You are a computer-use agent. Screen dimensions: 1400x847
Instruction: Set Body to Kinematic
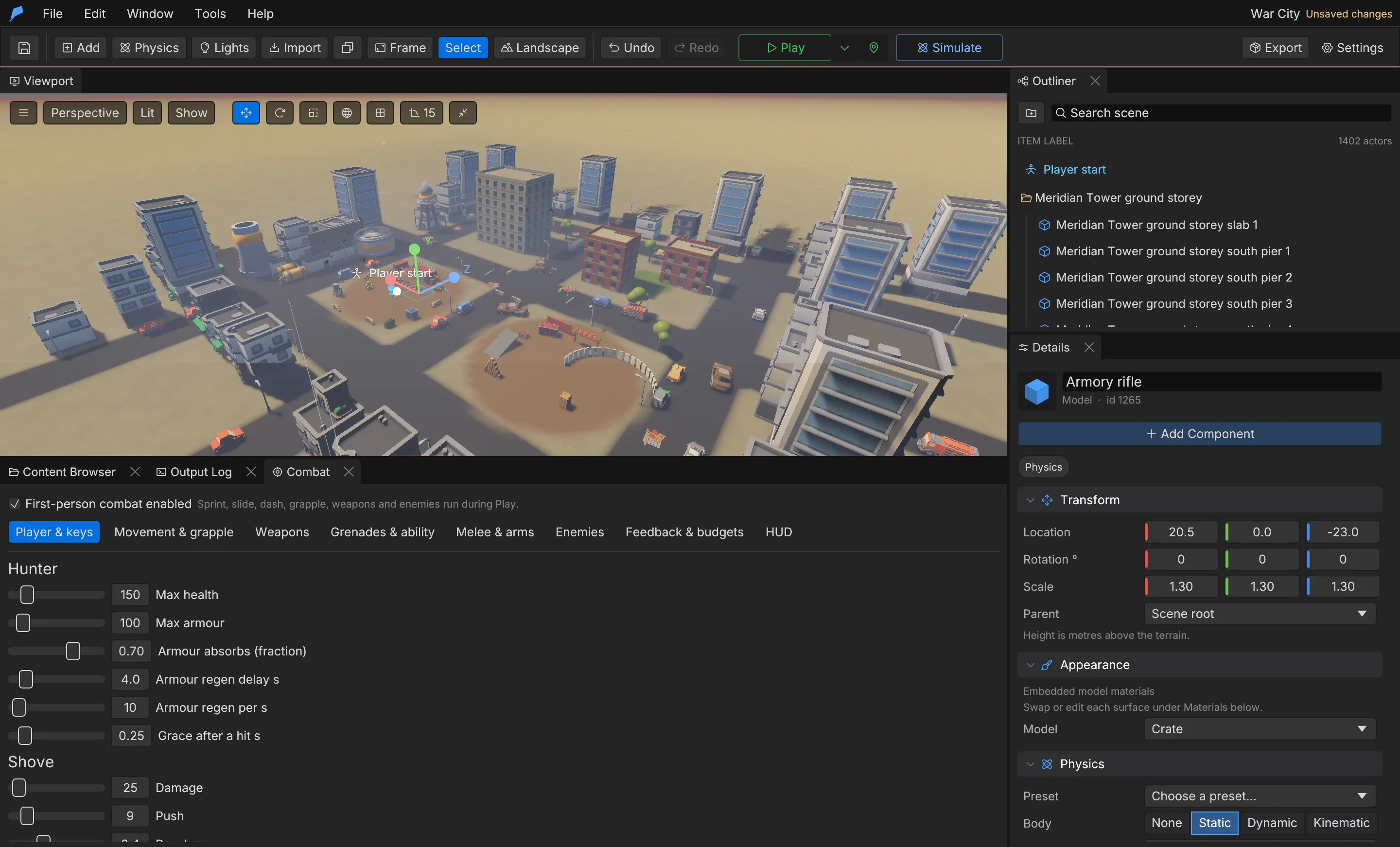pos(1341,823)
